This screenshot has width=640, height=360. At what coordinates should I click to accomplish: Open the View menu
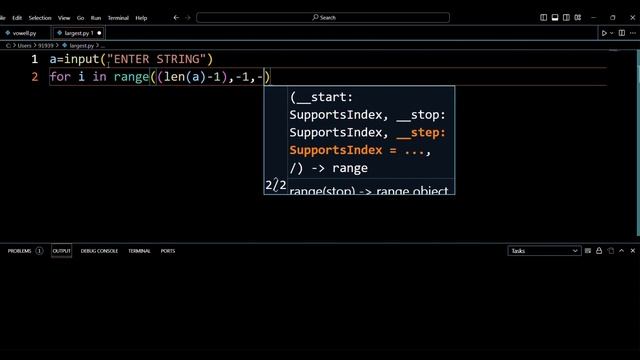click(x=64, y=18)
